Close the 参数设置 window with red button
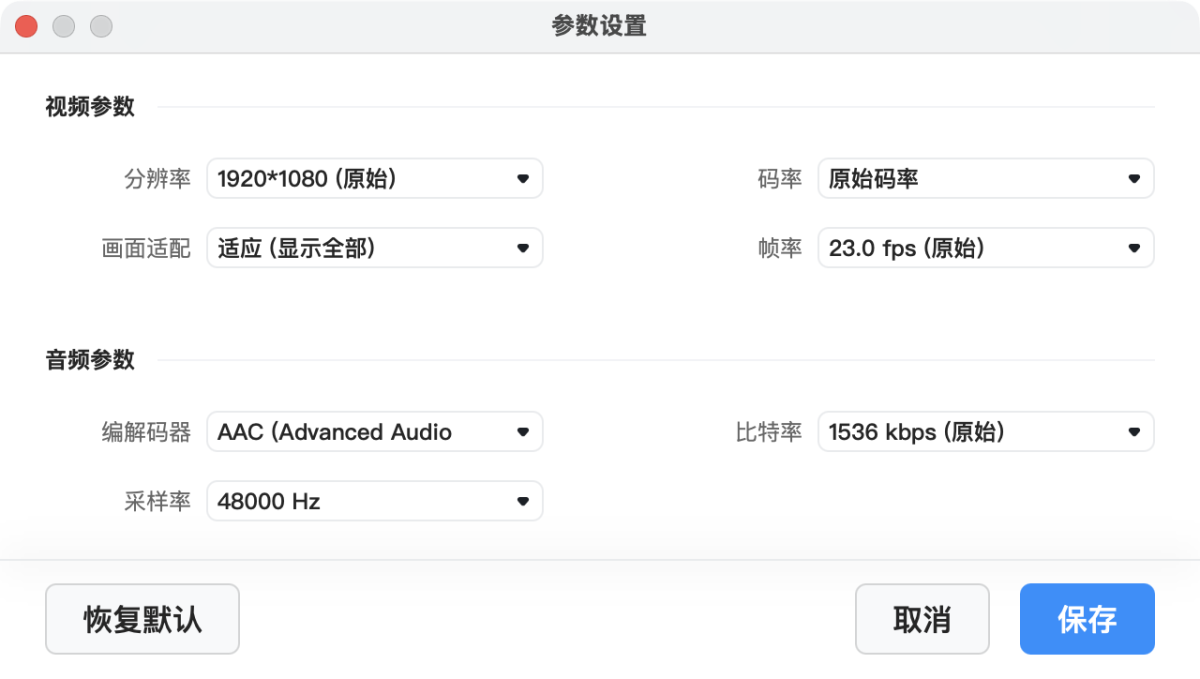1200x679 pixels. tap(26, 27)
